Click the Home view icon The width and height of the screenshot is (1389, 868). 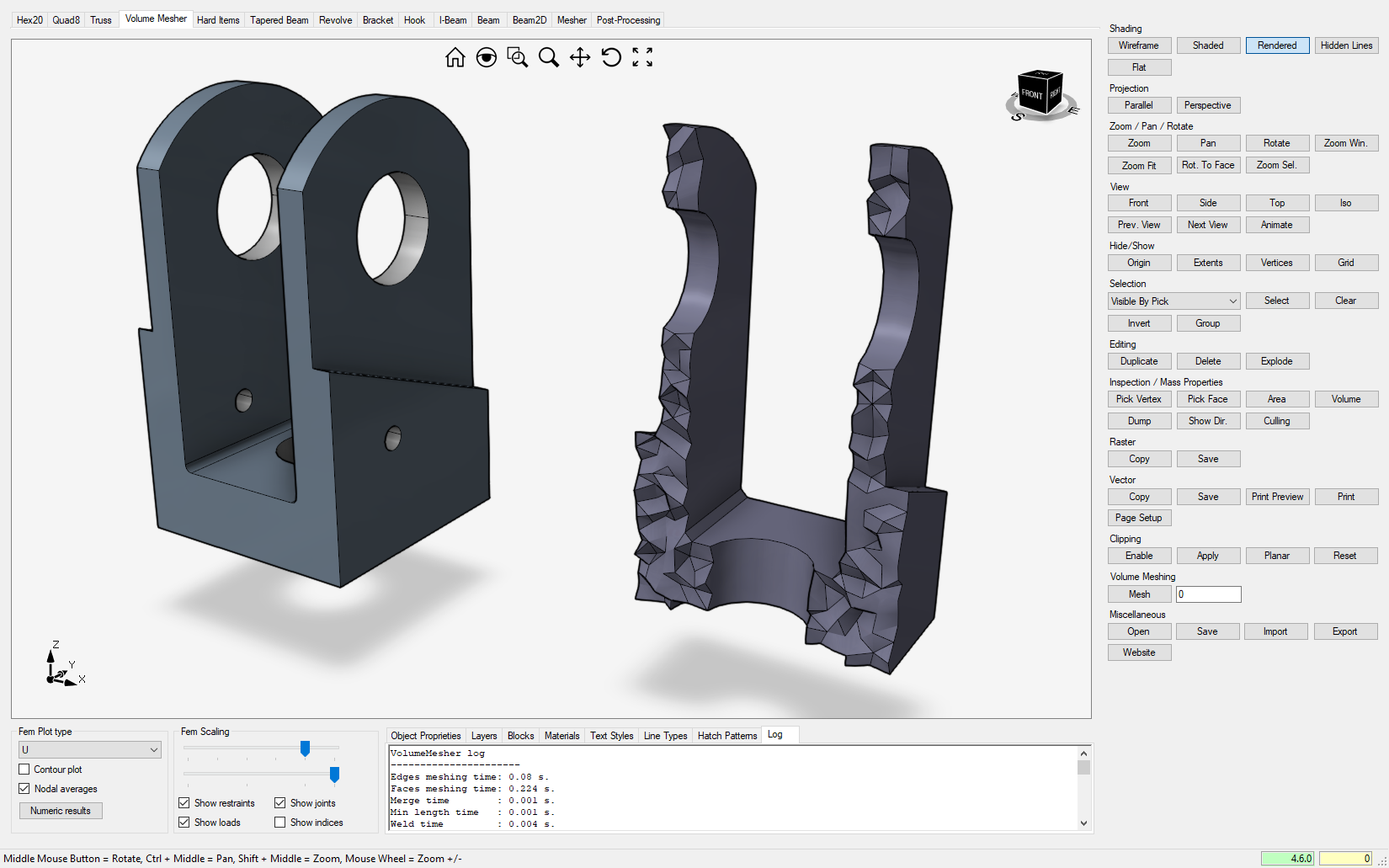pyautogui.click(x=455, y=57)
